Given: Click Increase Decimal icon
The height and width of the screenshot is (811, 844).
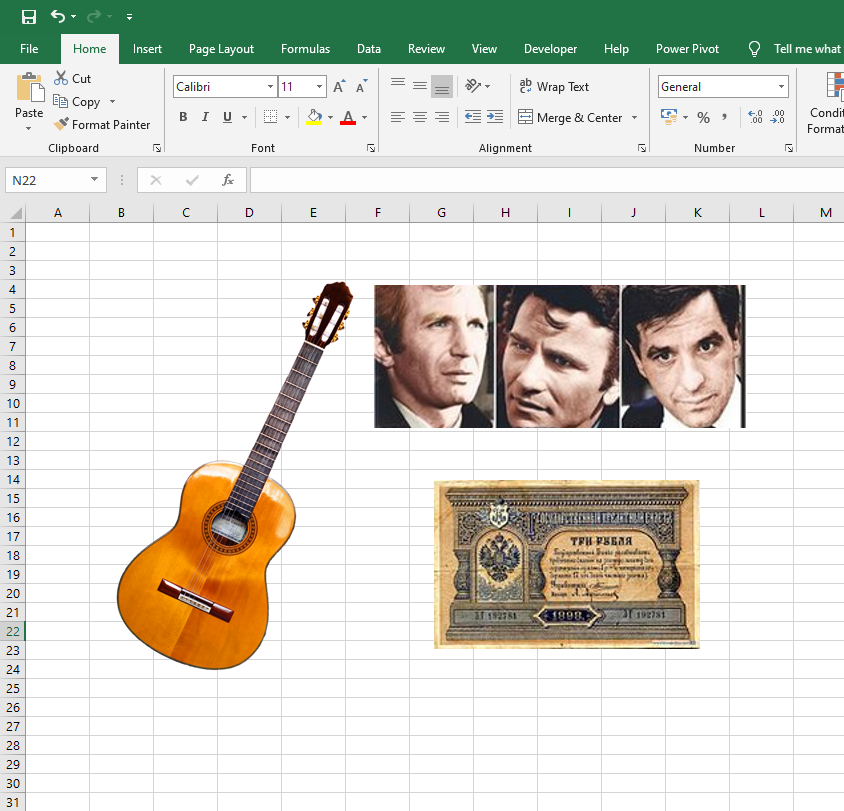Looking at the screenshot, I should coord(755,117).
